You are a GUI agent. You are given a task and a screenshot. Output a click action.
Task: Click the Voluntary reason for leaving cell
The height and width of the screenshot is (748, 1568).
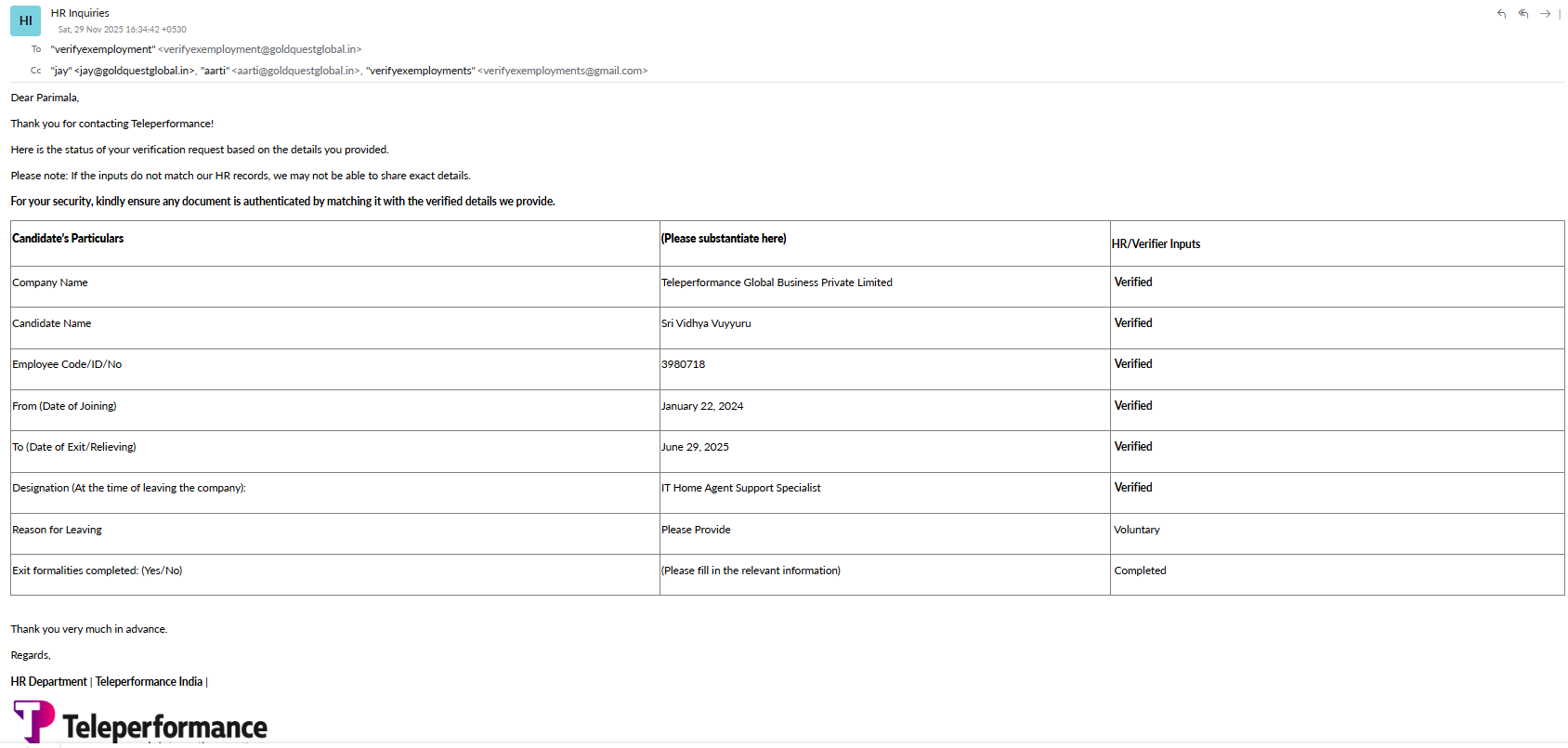pyautogui.click(x=1137, y=530)
